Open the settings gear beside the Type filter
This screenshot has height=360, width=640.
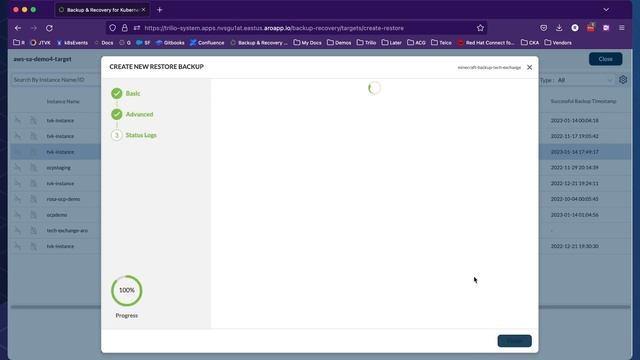point(623,80)
